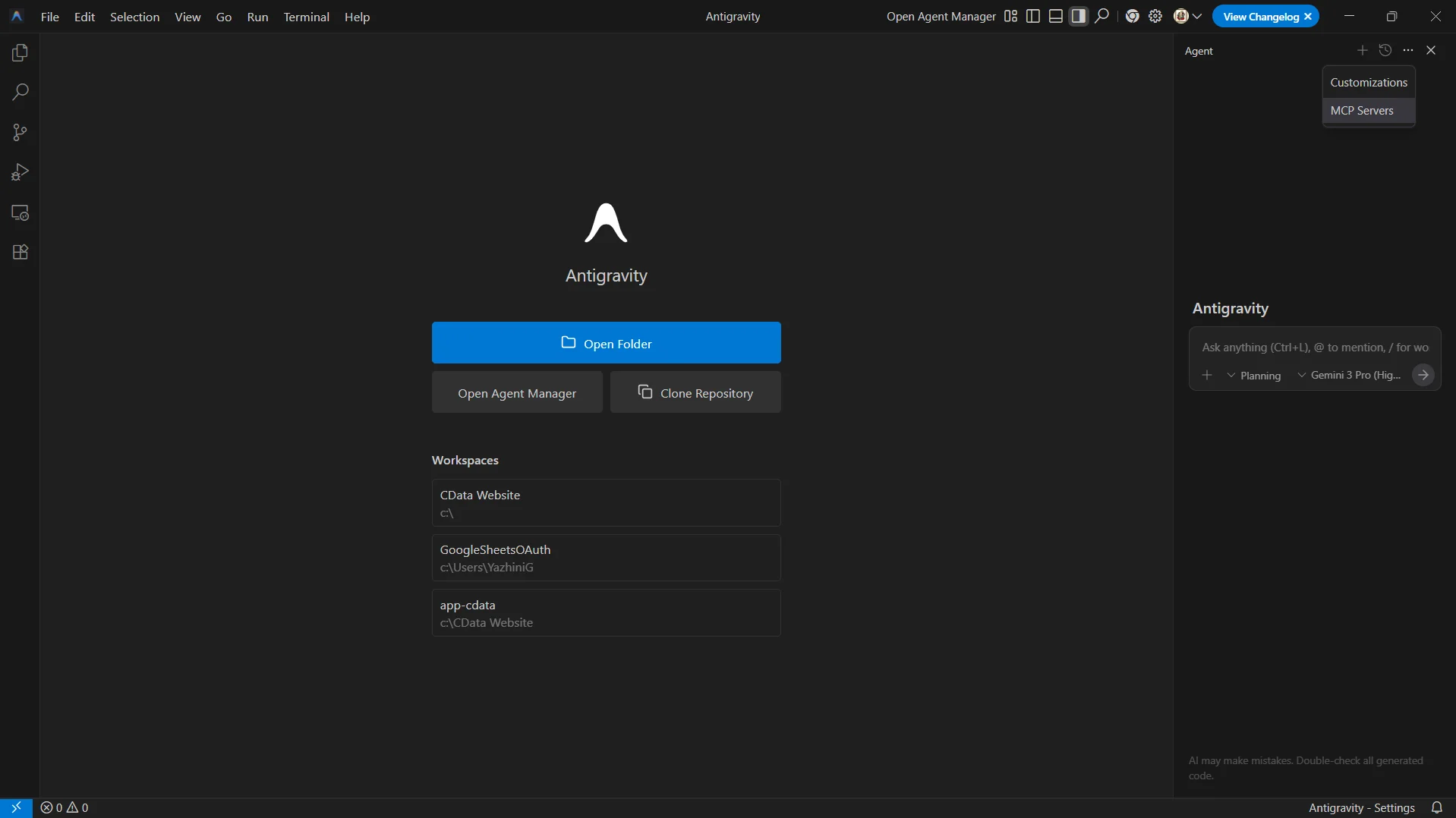Click the Clone Repository button
This screenshot has height=818, width=1456.
[695, 393]
